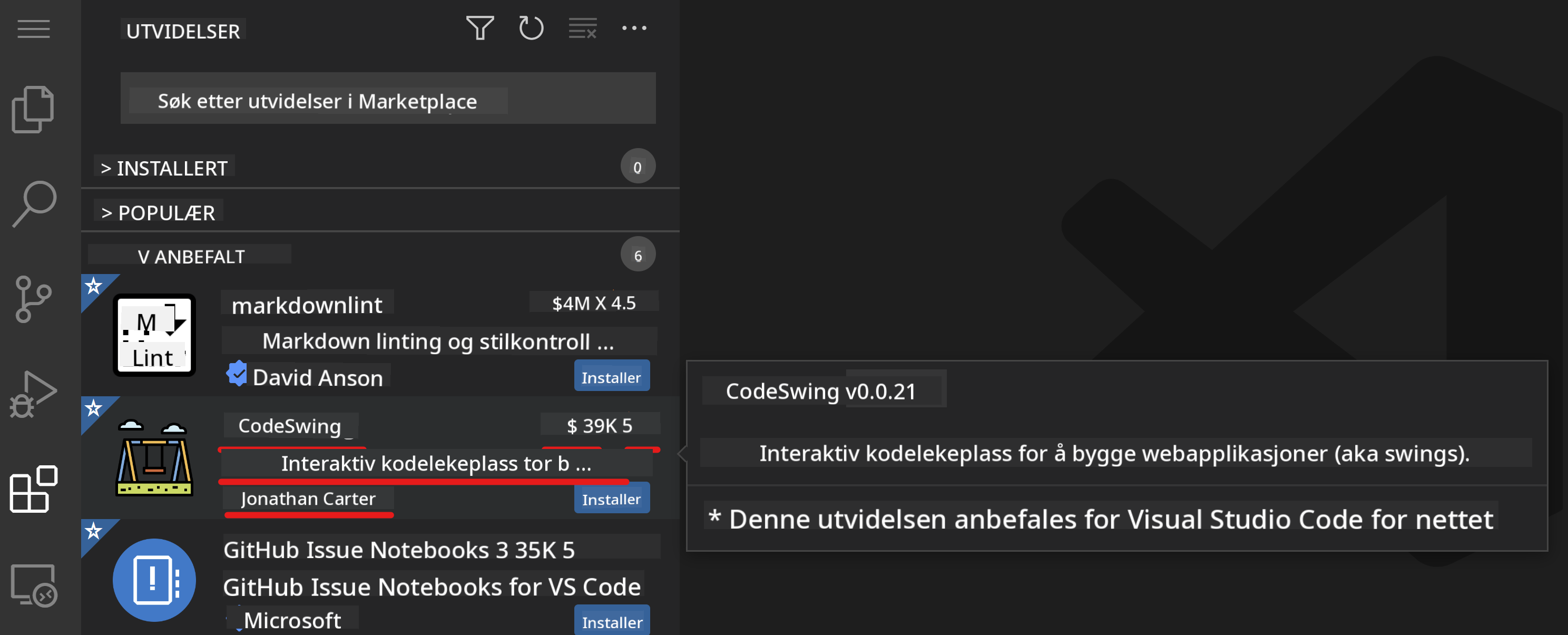Select the Extensions view icon

(34, 489)
